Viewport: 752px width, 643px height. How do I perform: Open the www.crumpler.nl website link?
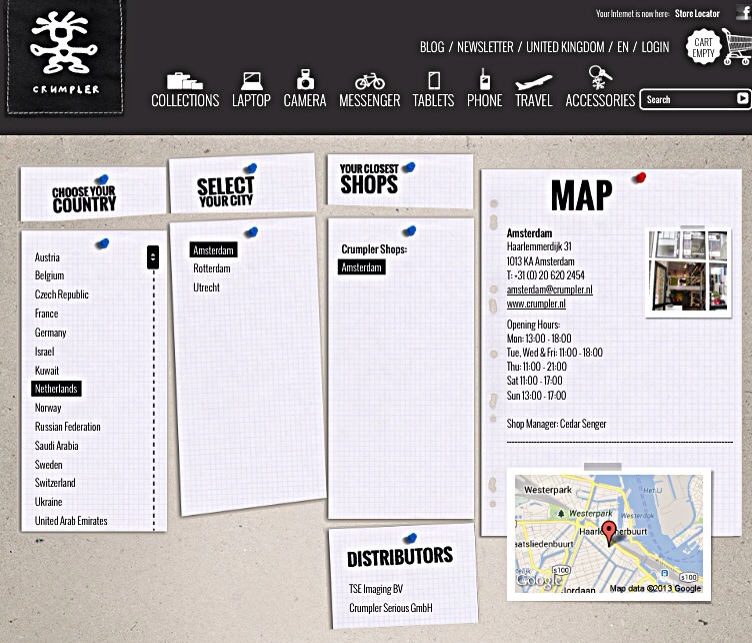click(x=536, y=303)
